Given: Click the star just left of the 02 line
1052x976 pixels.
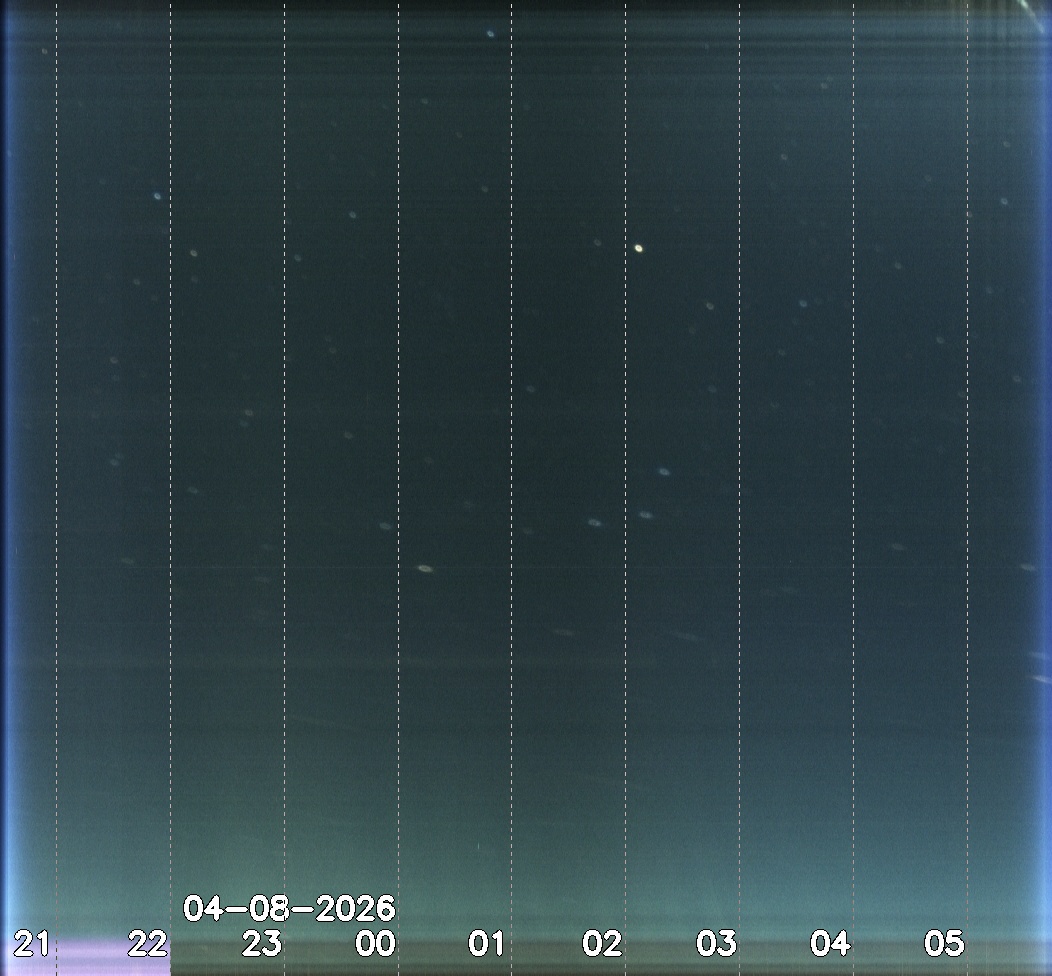Looking at the screenshot, I should 595,522.
